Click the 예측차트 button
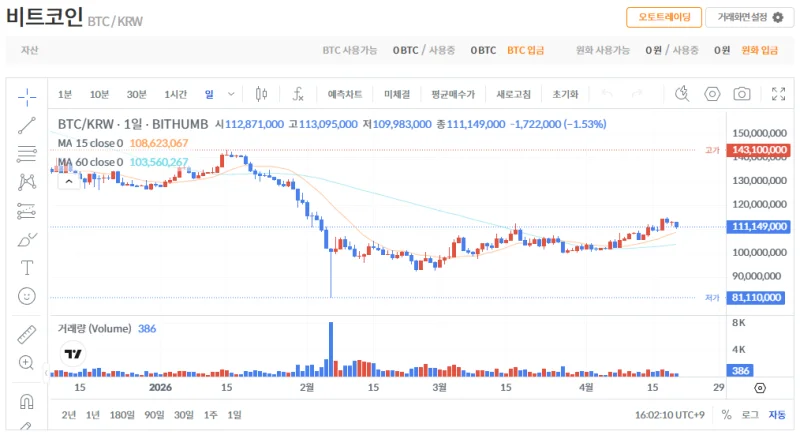800x435 pixels. click(345, 94)
